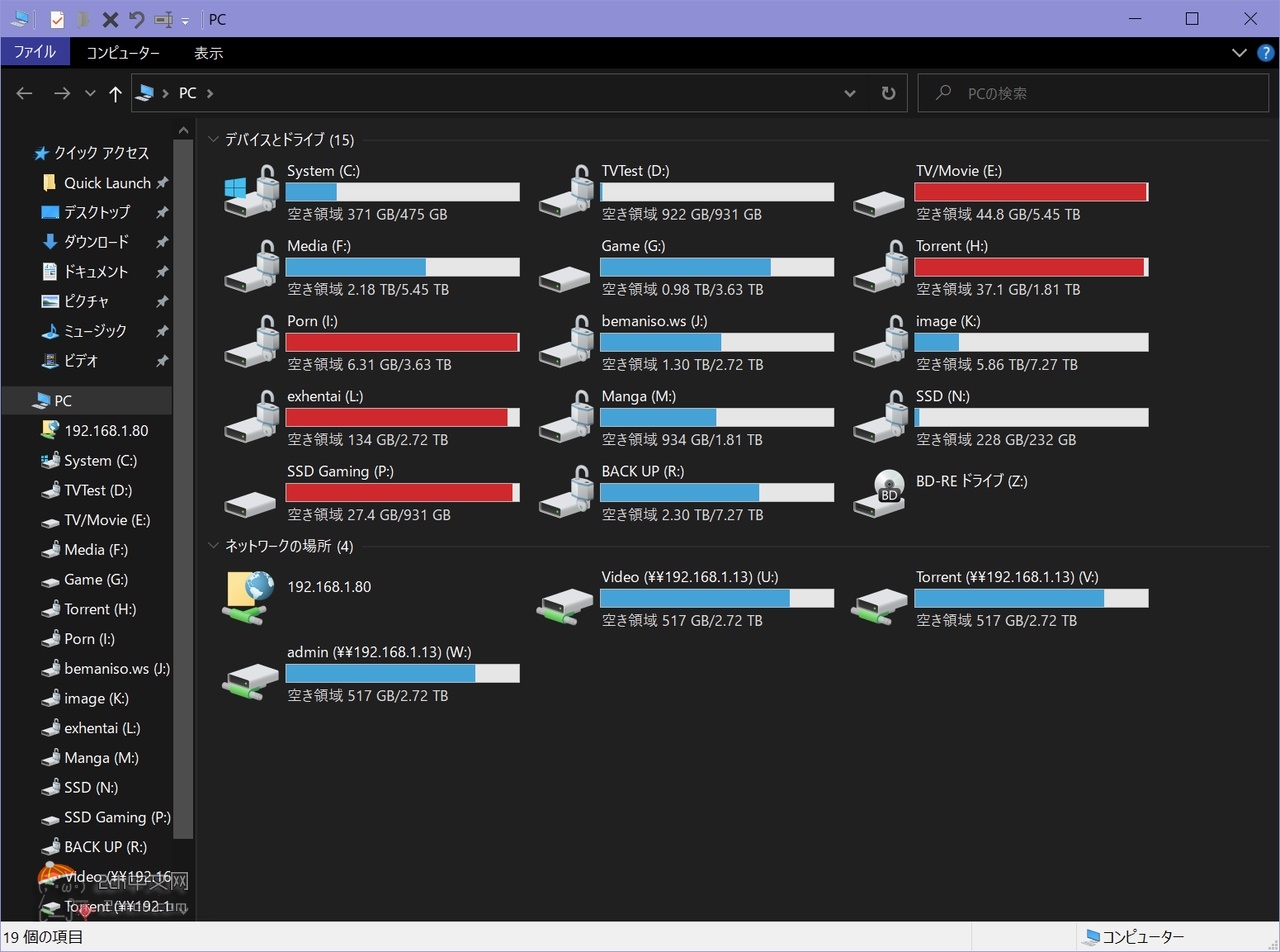Go forward with the right arrow button

coord(62,93)
